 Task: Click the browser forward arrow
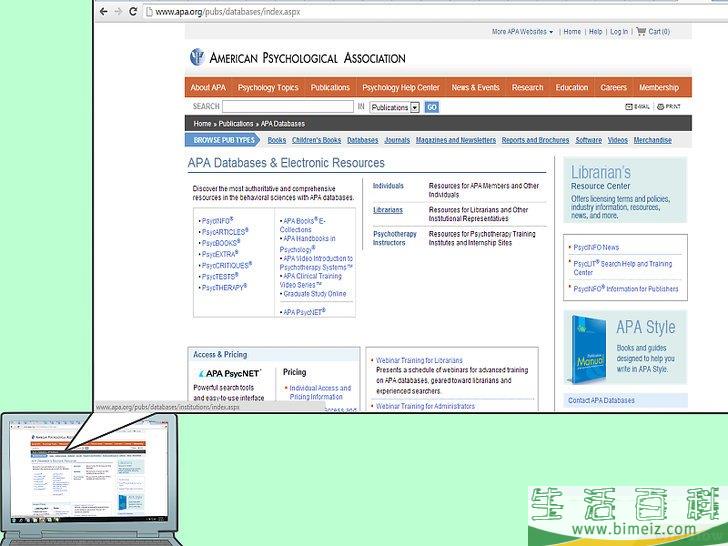[x=118, y=11]
